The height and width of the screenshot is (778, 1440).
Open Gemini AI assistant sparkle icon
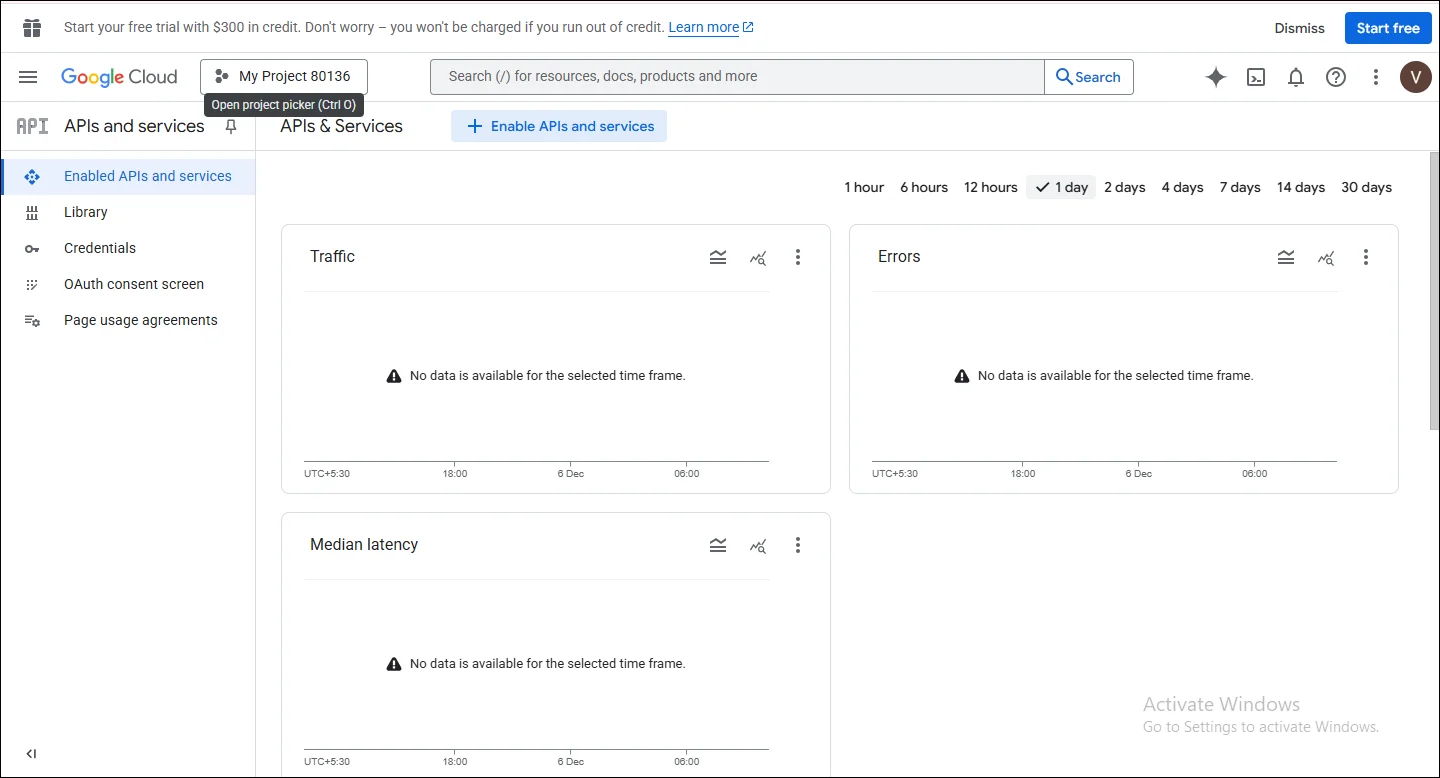pyautogui.click(x=1216, y=77)
